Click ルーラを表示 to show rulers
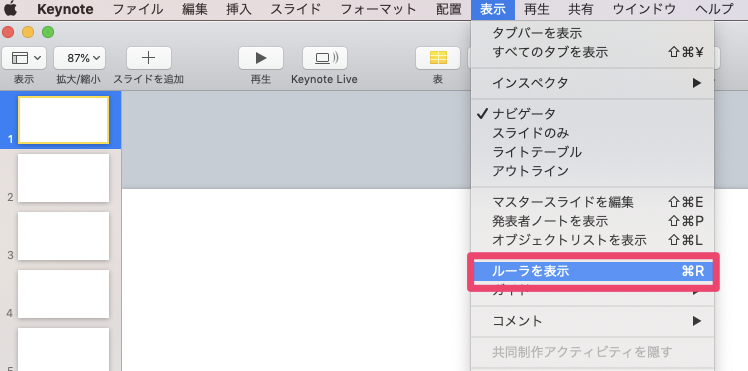748x371 pixels. click(x=592, y=271)
